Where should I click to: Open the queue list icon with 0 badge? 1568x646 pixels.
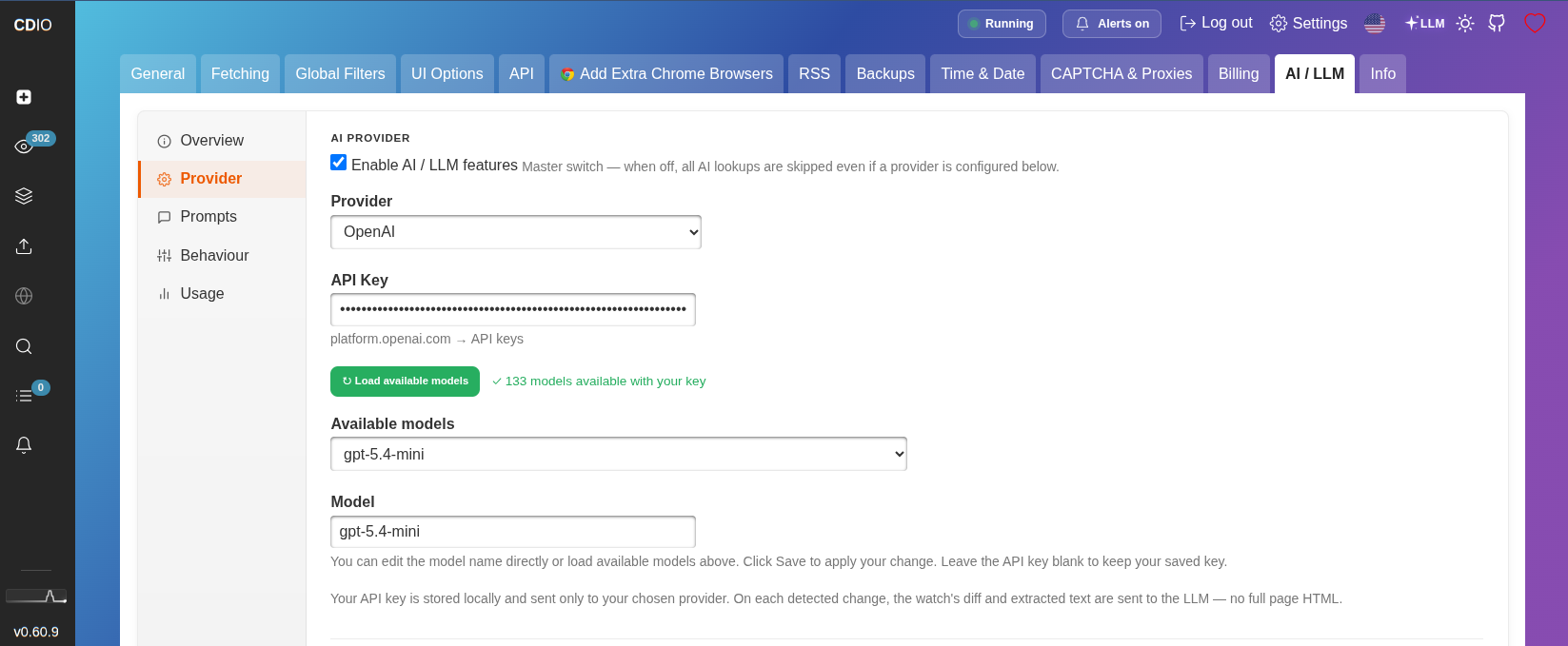(24, 395)
